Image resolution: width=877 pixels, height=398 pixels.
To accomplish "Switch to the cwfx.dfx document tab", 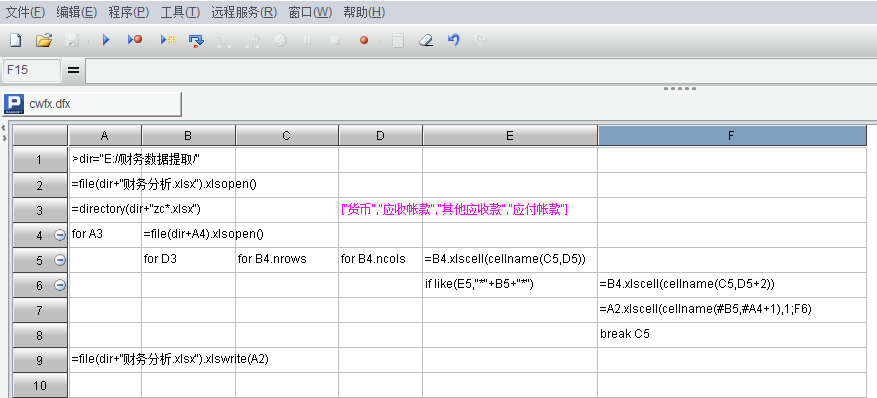I will (92, 104).
